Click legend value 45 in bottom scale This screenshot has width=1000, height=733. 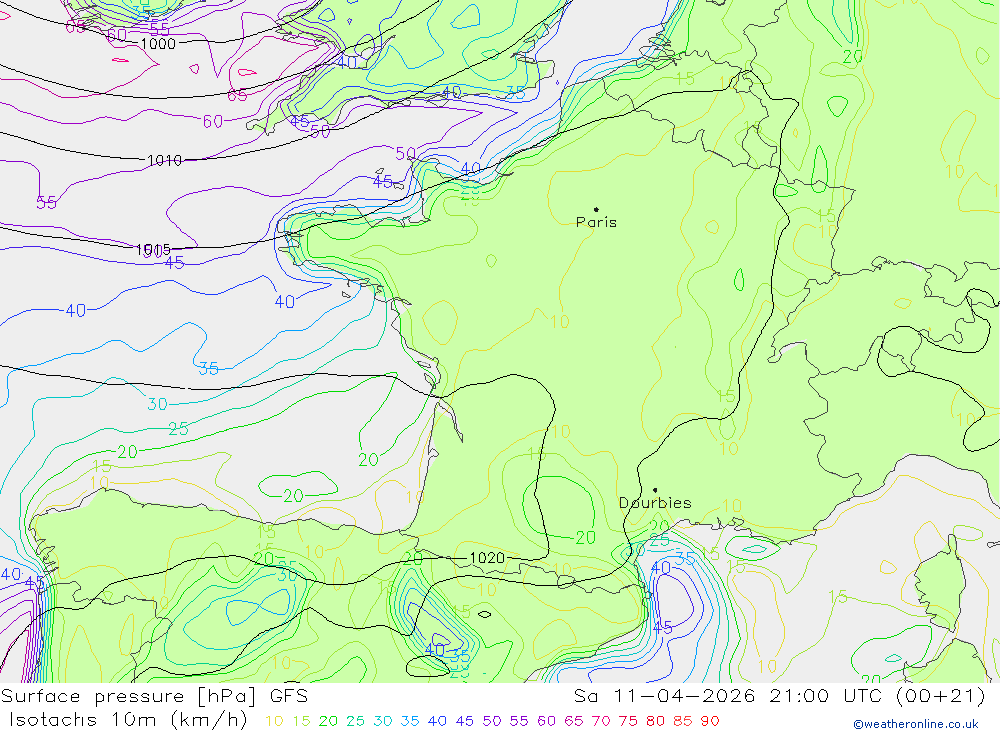coord(465,721)
